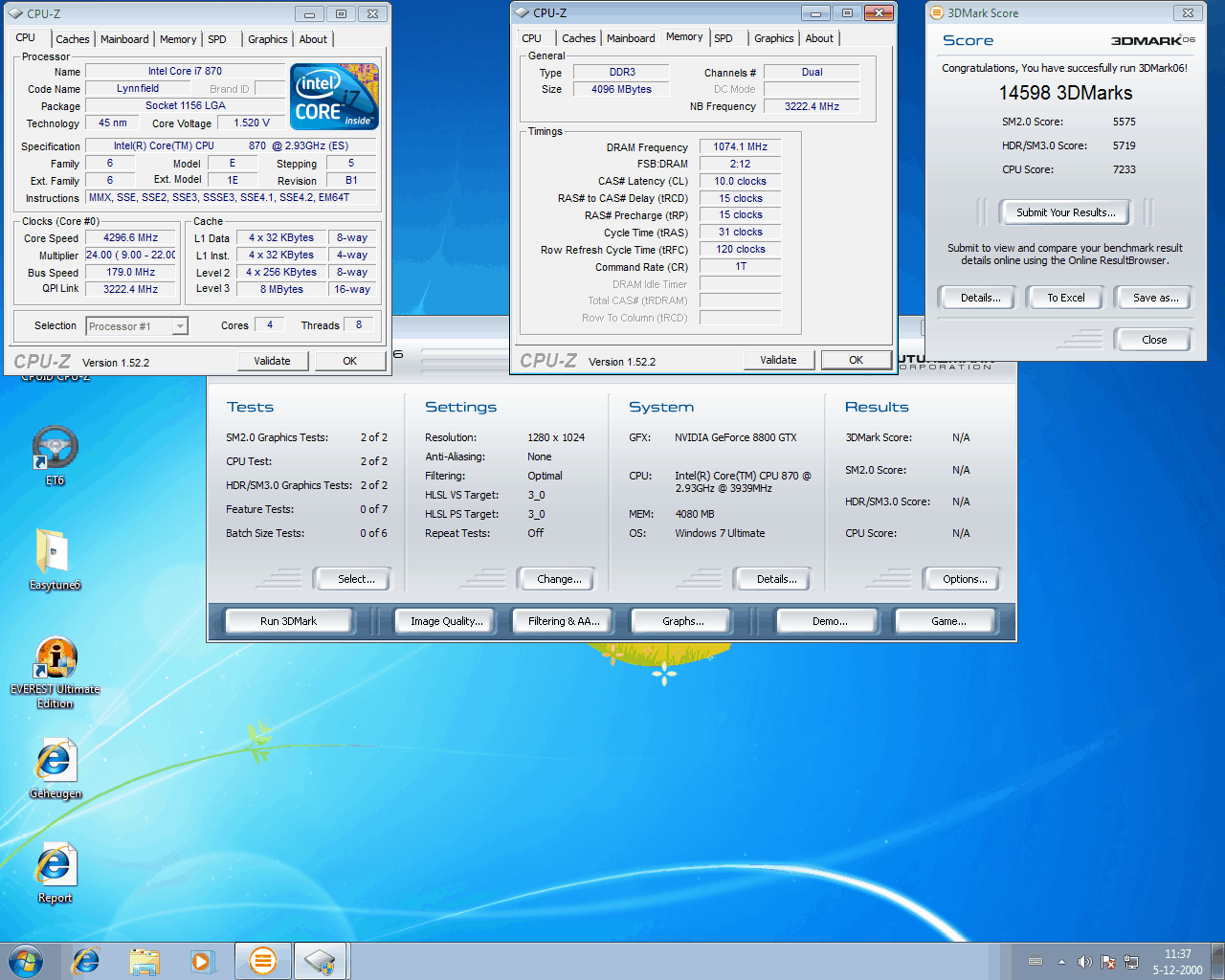
Task: Click Submit Your Results button
Action: point(1065,212)
